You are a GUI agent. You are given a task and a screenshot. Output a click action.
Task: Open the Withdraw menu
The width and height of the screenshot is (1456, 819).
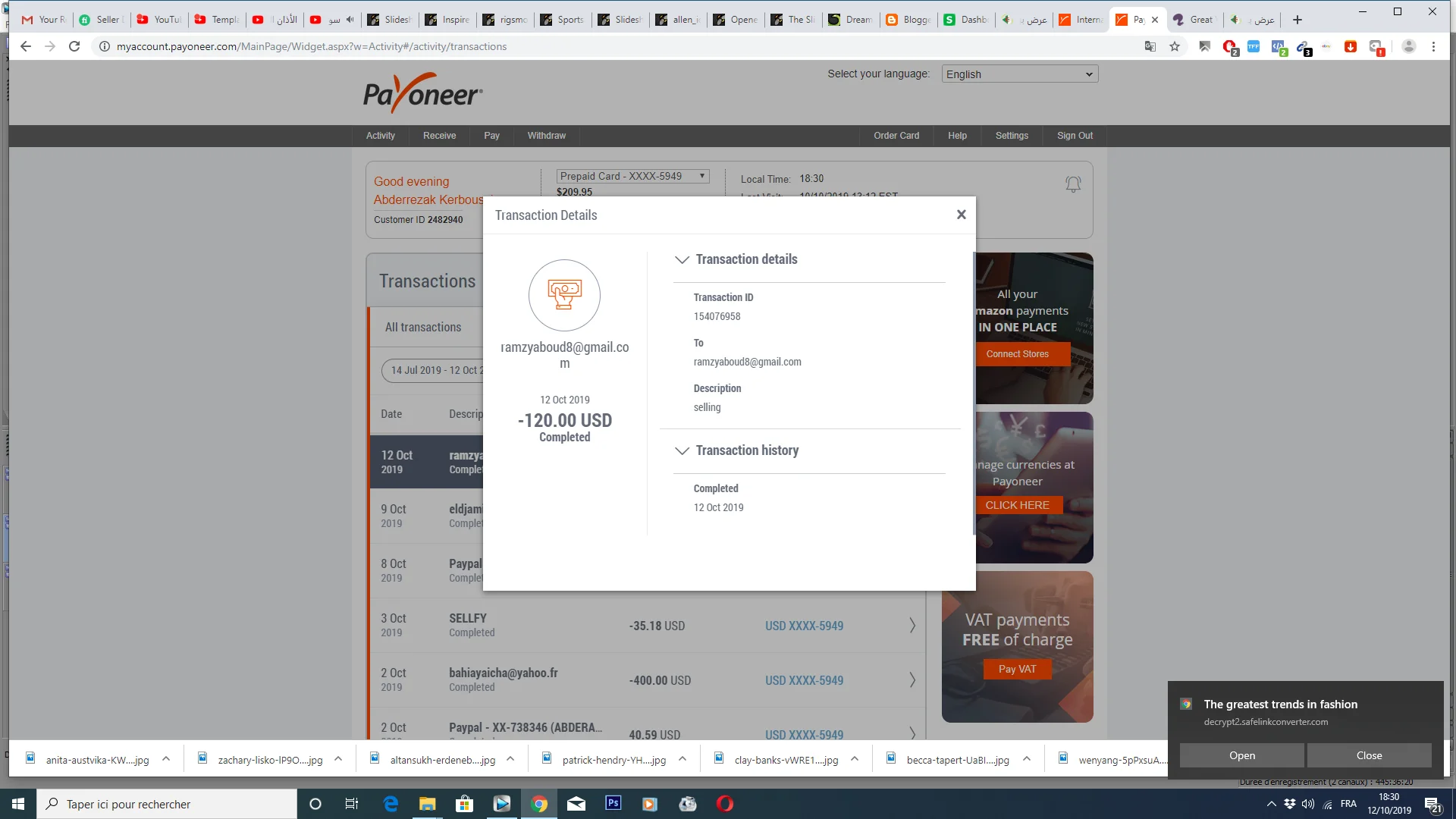546,136
